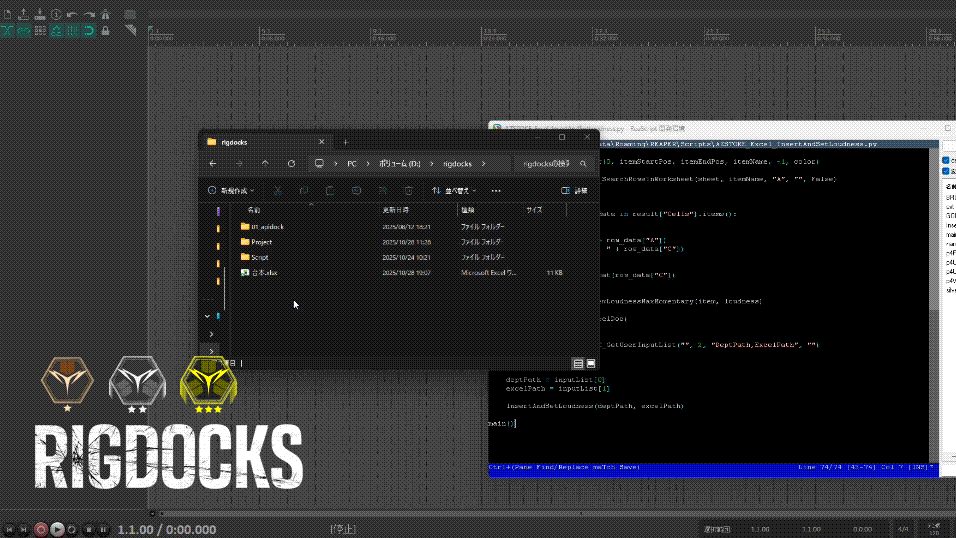This screenshot has width=956, height=538.
Task: Click the Back arrow in File Explorer
Action: 213,163
